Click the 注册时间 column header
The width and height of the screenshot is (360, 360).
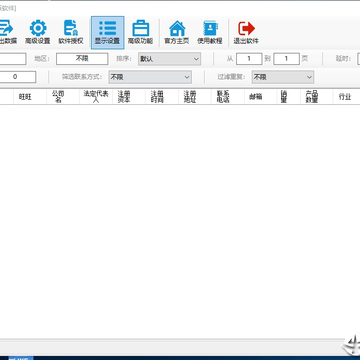(162, 97)
